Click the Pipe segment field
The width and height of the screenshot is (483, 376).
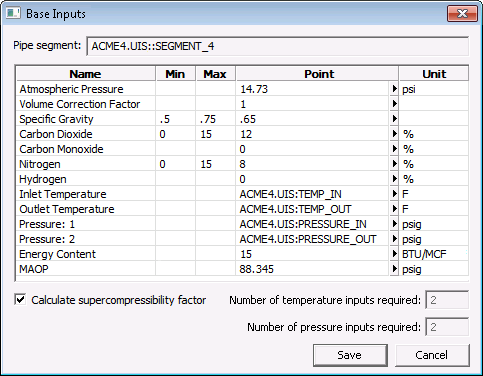[x=277, y=46]
